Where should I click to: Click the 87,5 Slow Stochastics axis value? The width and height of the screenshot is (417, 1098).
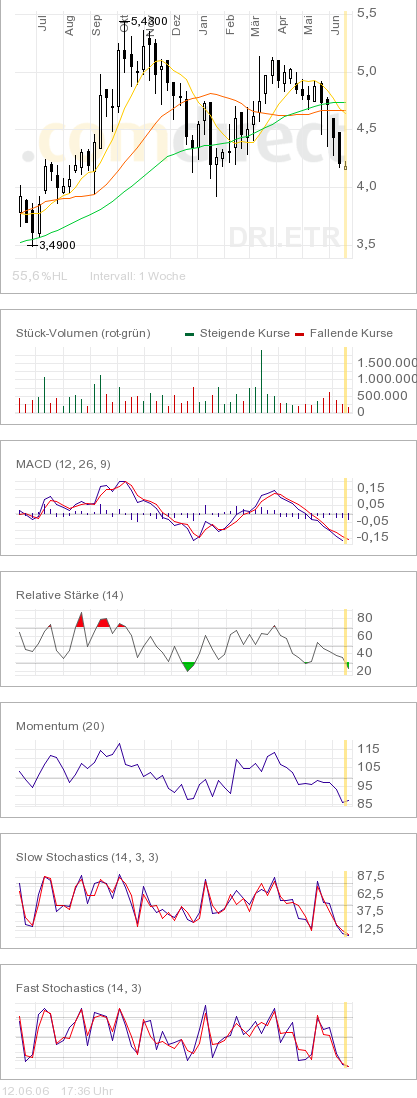pyautogui.click(x=370, y=876)
